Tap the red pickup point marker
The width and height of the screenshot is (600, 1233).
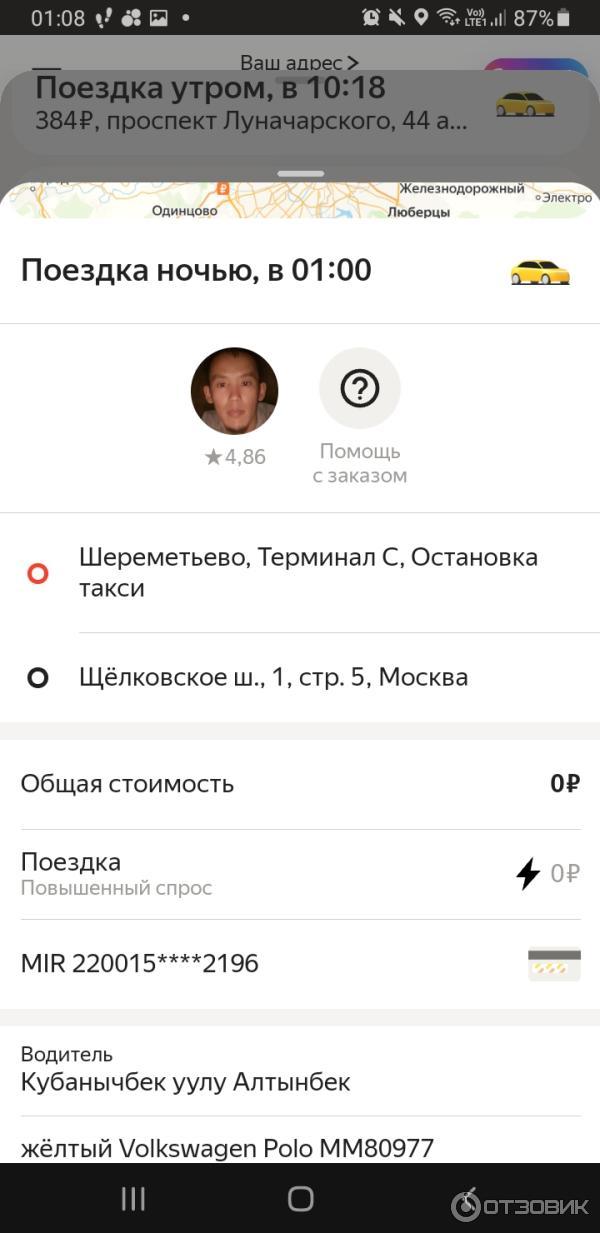click(x=38, y=573)
